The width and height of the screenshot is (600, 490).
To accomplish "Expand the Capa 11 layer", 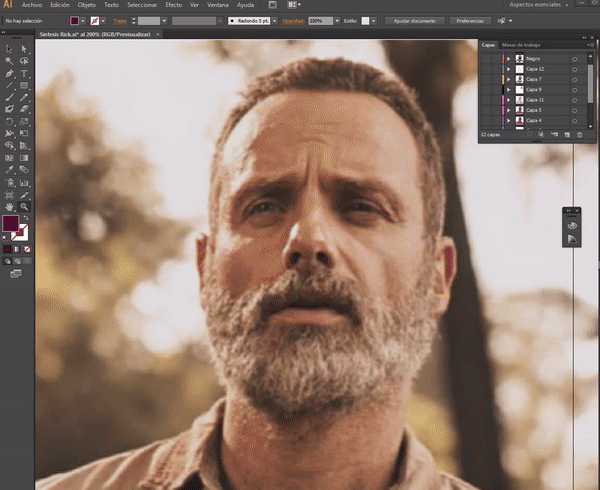I will click(x=509, y=100).
